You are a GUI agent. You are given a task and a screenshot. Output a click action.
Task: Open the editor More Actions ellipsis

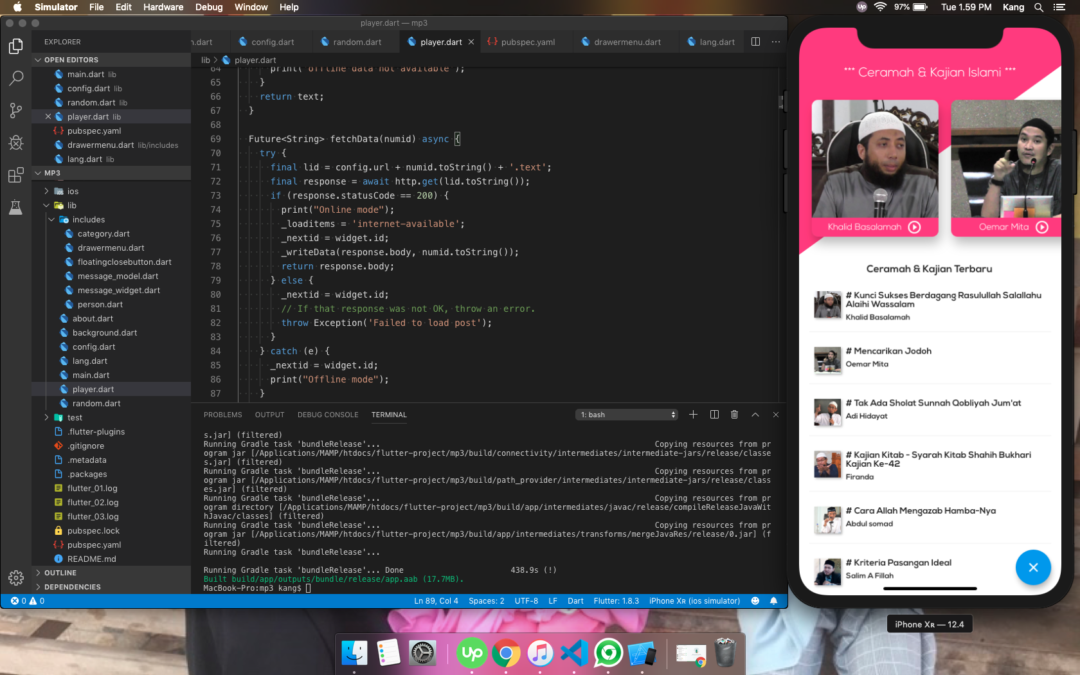coord(776,41)
